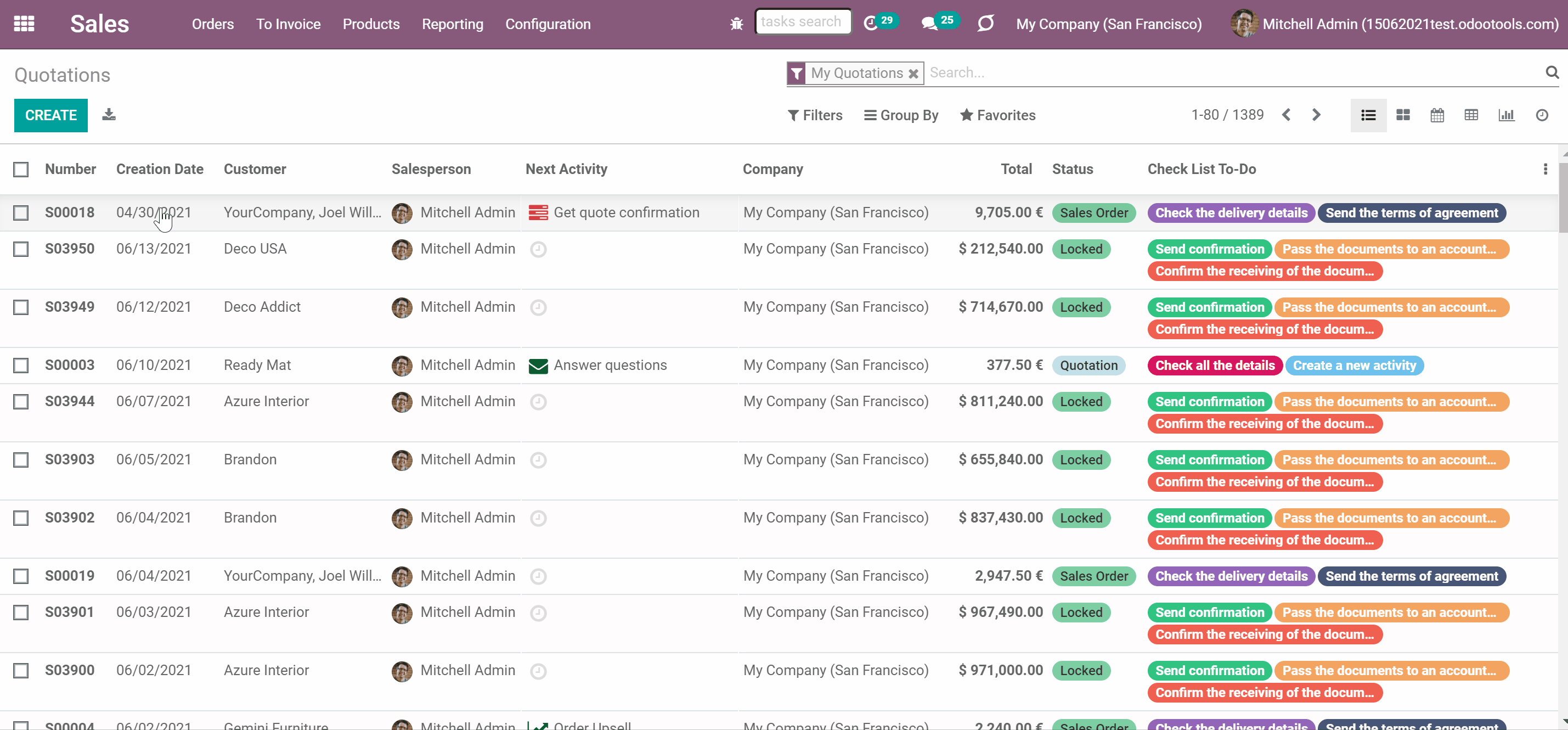Switch to Calendar view icon
The image size is (1568, 730).
(1436, 115)
